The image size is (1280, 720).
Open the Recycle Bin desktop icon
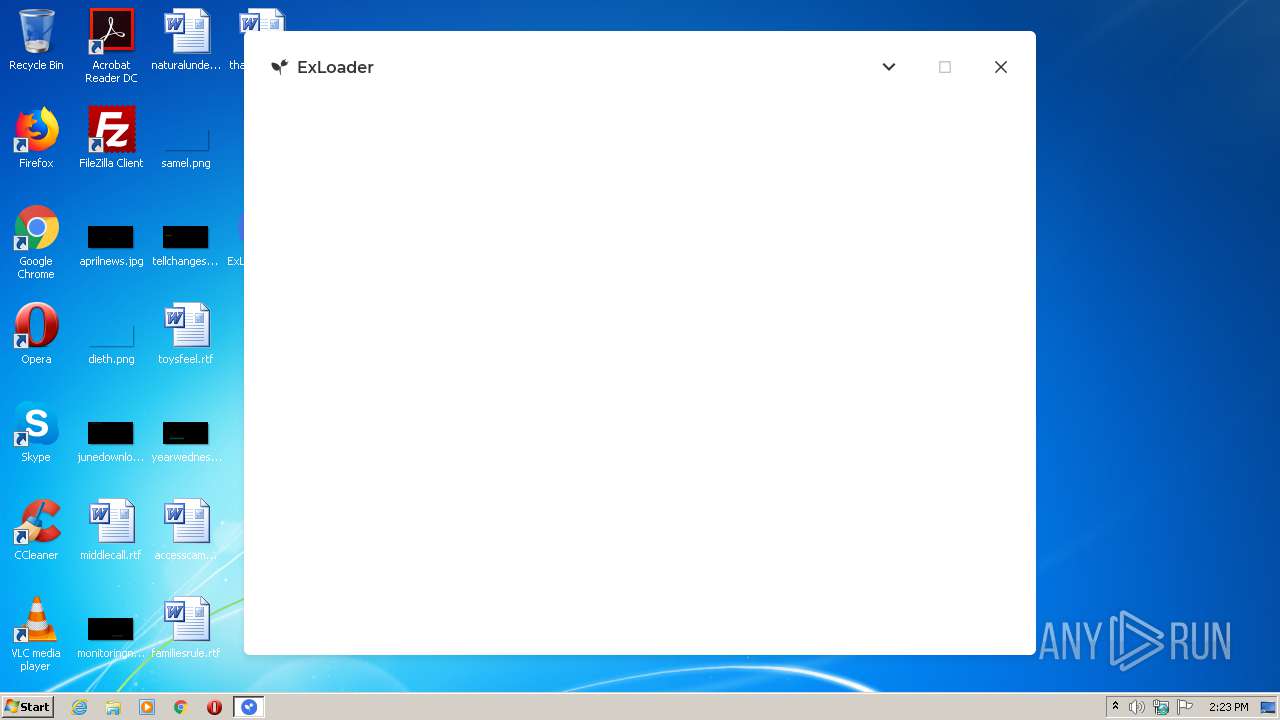coord(36,40)
